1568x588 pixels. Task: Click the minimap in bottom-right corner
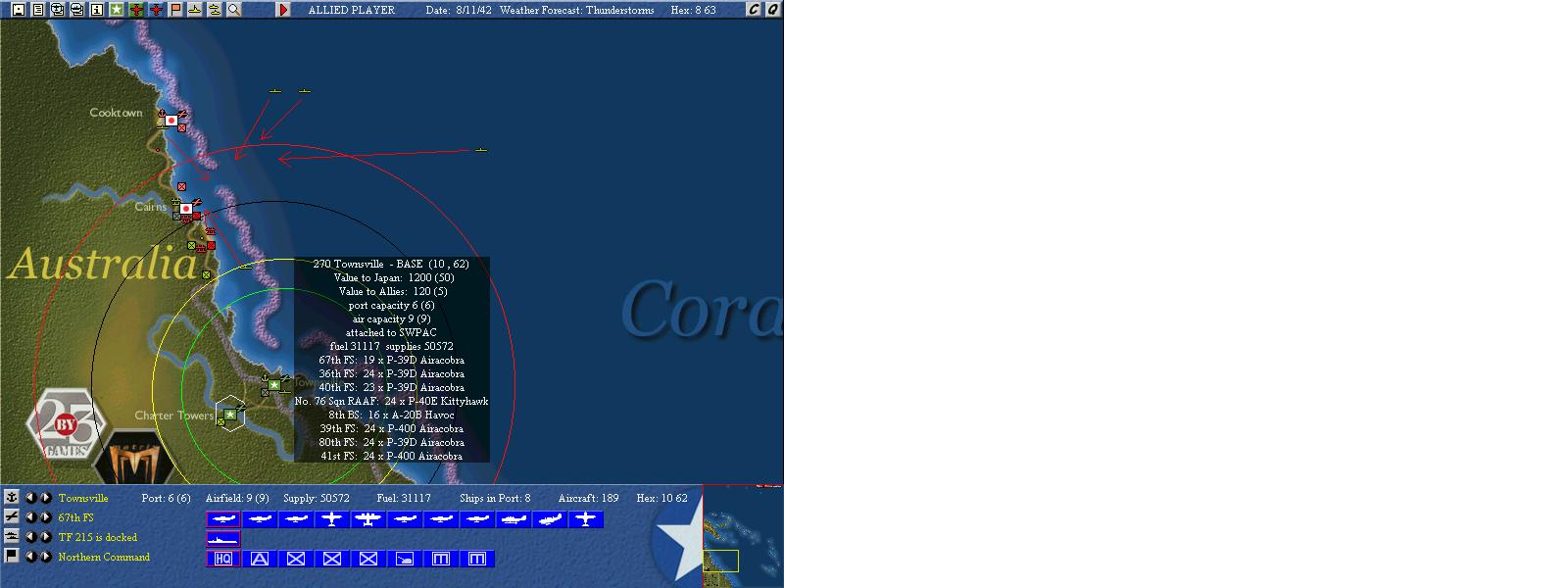(x=742, y=536)
